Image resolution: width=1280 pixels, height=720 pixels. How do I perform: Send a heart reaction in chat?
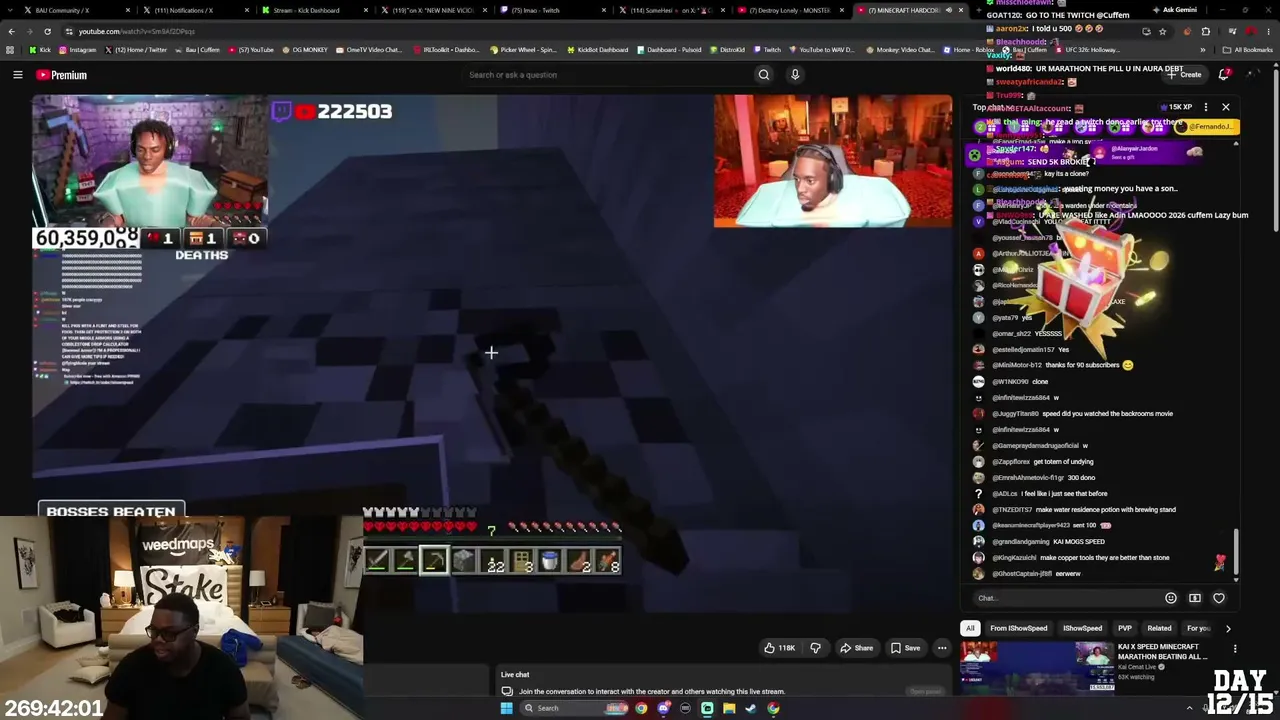coord(1219,598)
